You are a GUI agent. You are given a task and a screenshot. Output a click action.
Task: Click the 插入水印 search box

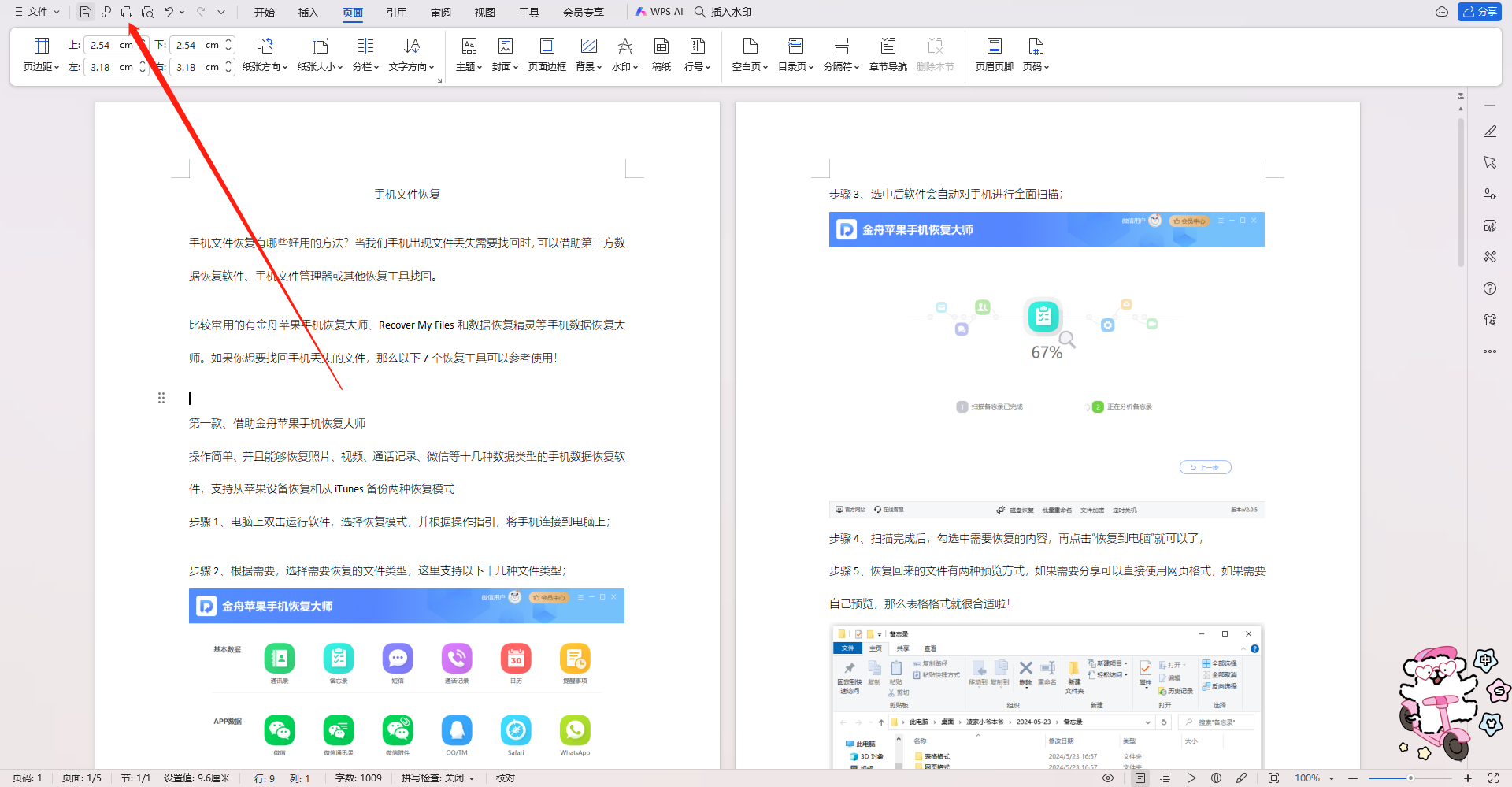[x=723, y=12]
